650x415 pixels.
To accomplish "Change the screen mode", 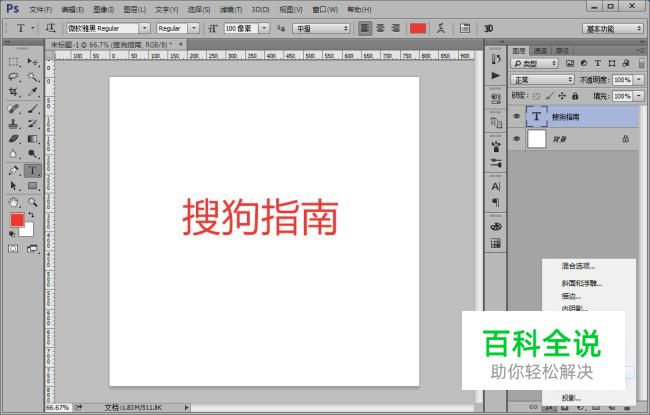I will click(x=32, y=249).
